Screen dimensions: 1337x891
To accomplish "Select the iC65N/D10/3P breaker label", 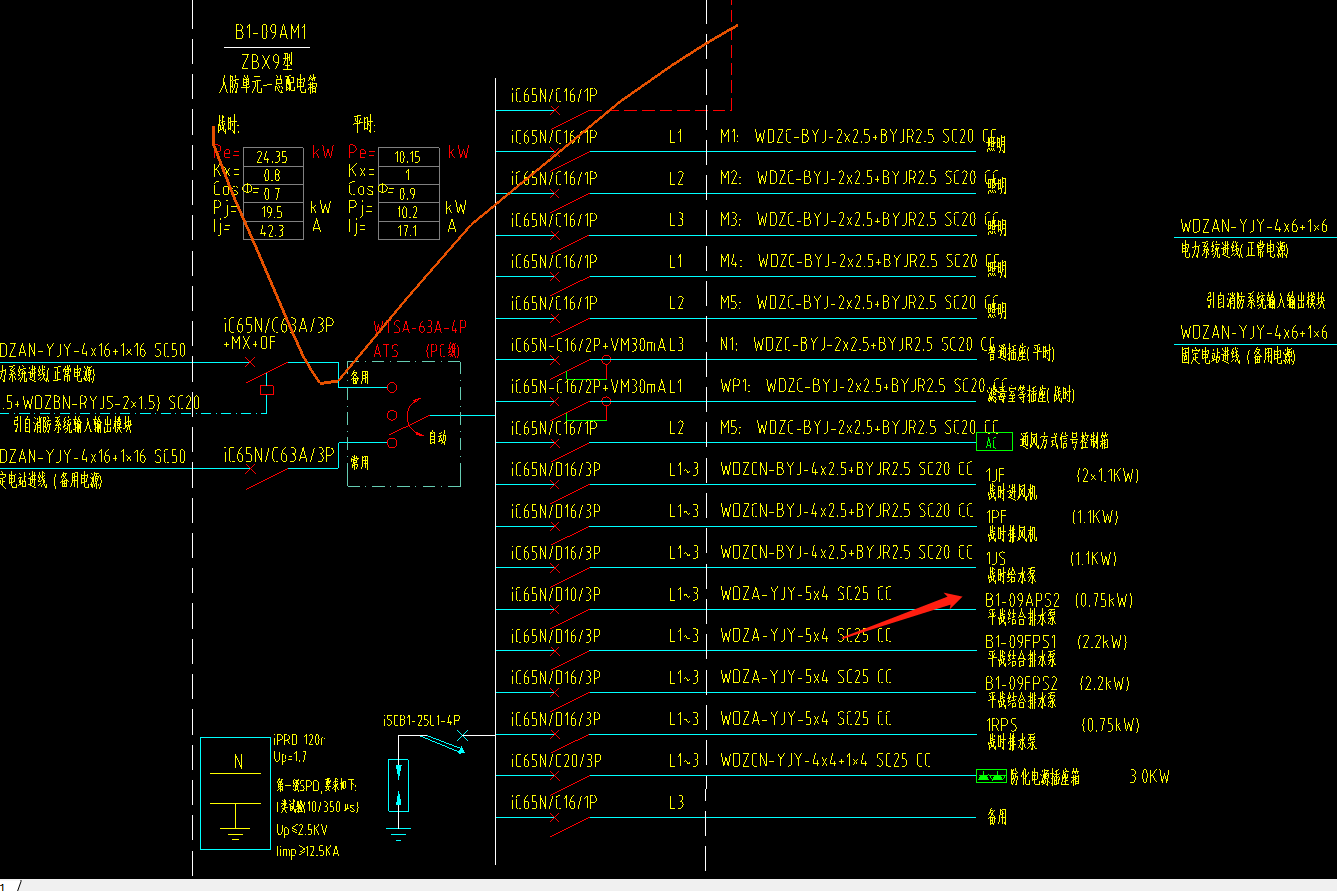I will [555, 595].
